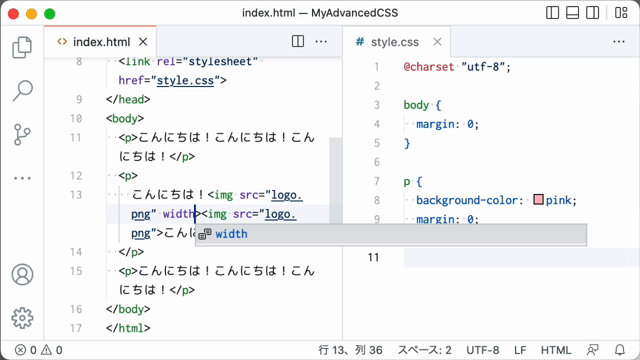This screenshot has width=640, height=360.
Task: Accept the width autocomplete suggestion
Action: (391, 234)
